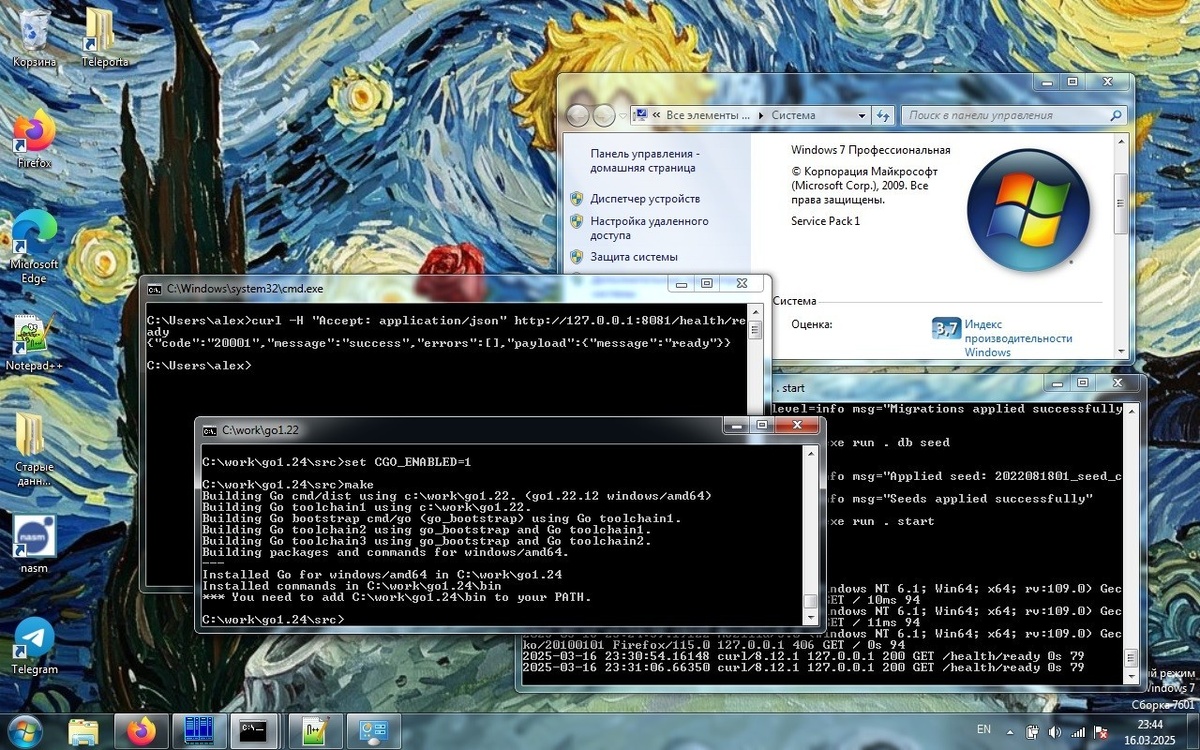Click the Forward arrow in the Система window
Image resolution: width=1200 pixels, height=750 pixels.
pos(604,115)
